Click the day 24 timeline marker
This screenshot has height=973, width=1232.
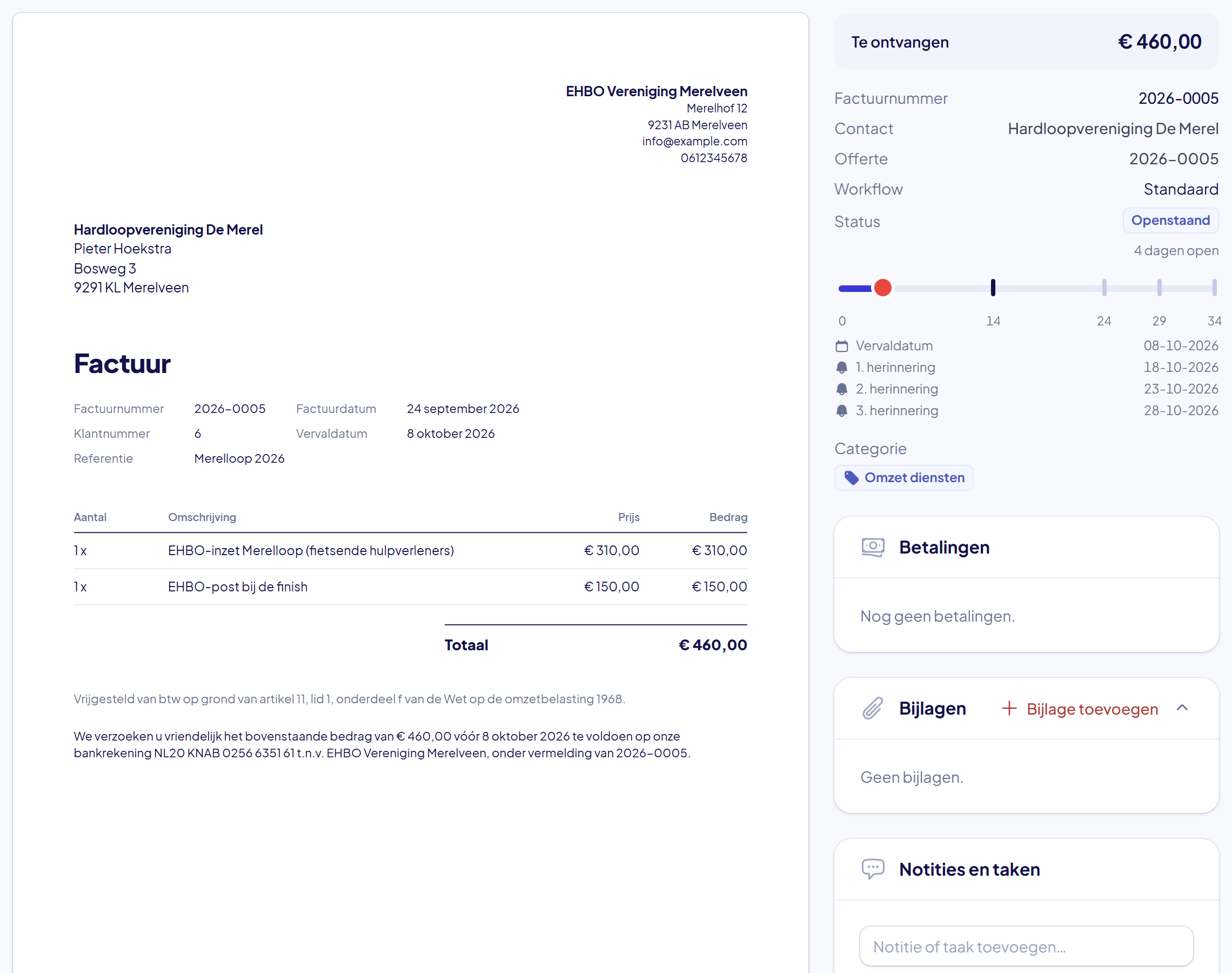pos(1104,288)
